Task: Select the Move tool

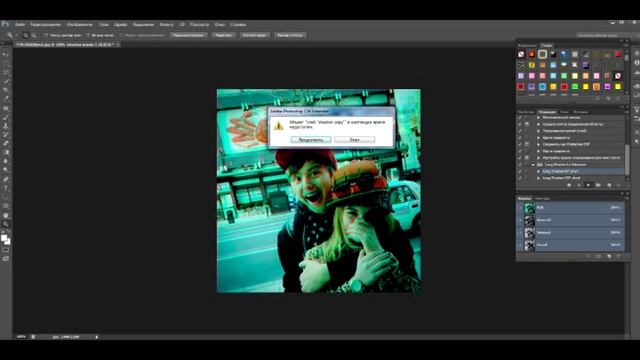Action: (x=6, y=54)
